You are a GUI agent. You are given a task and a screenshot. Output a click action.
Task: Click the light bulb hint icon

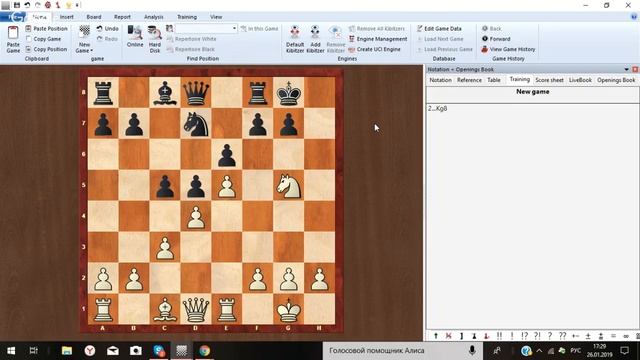(69, 5)
